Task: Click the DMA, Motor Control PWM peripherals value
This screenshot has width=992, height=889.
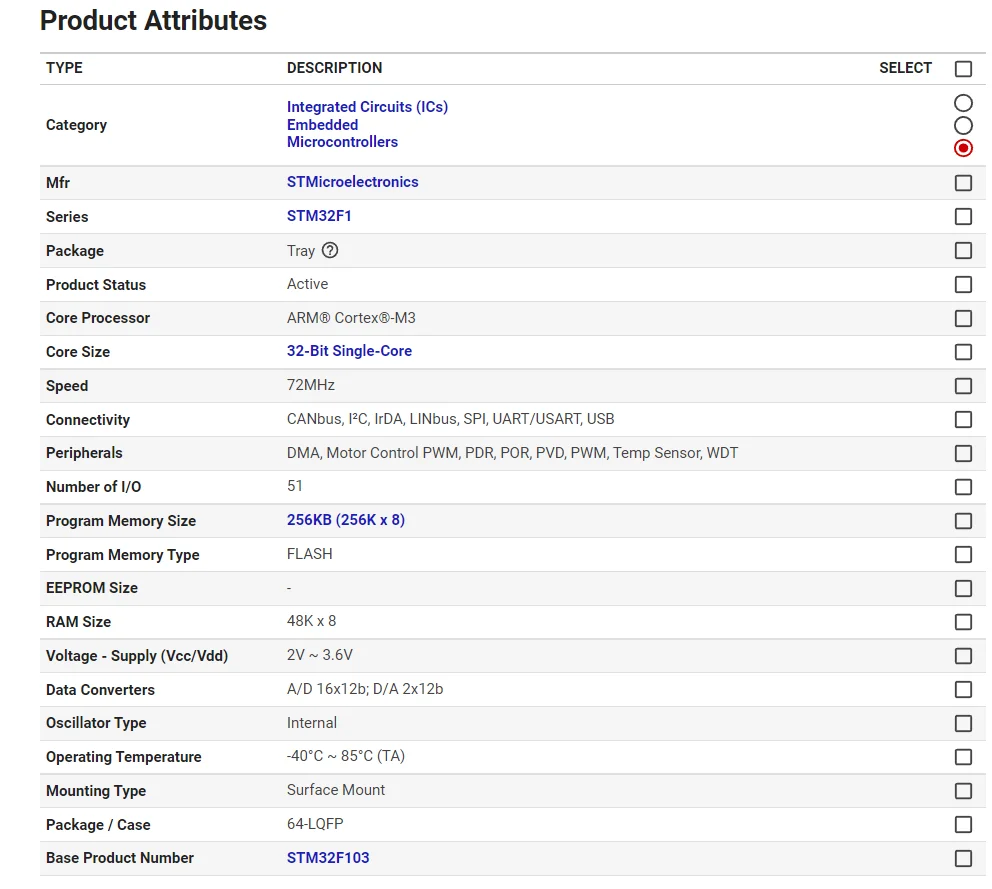Action: coord(512,452)
